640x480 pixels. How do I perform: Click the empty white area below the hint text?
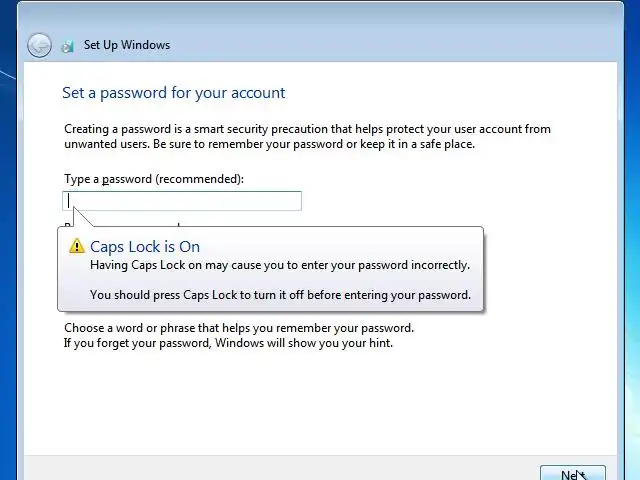(x=320, y=400)
